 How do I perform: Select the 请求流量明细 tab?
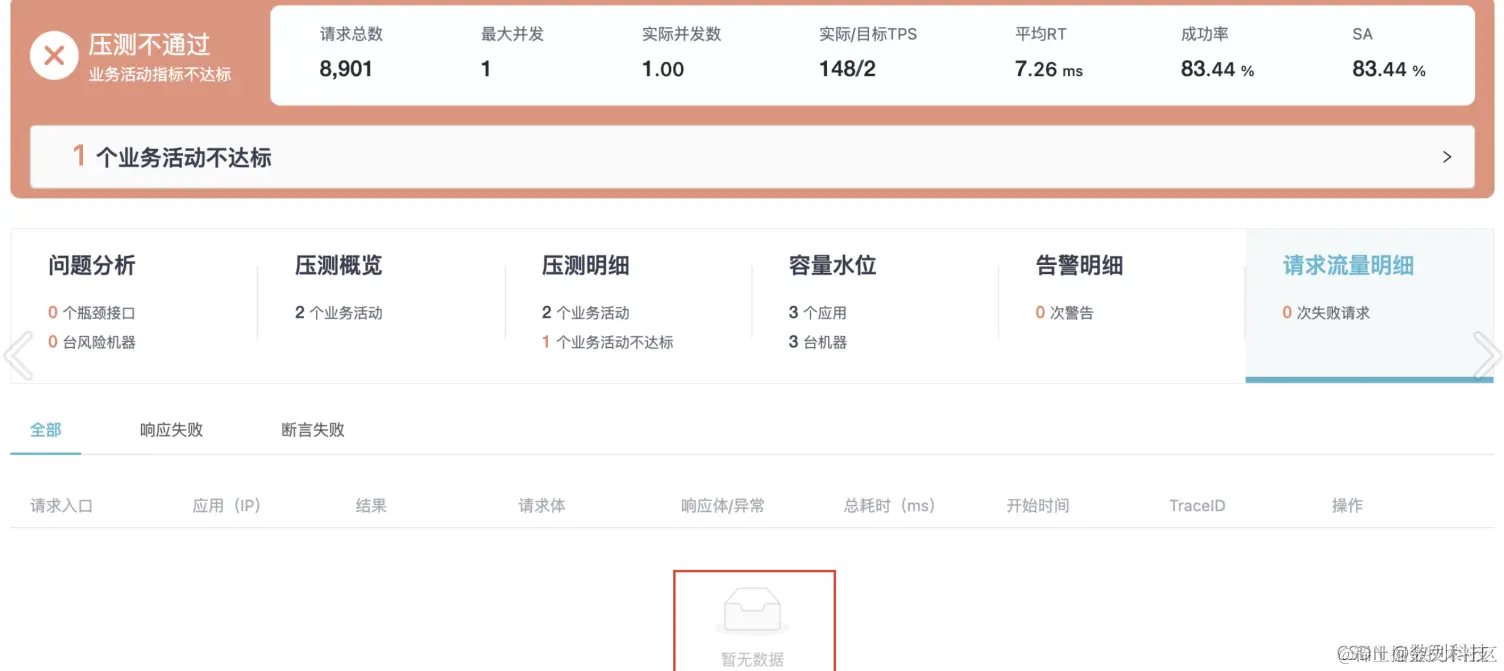[1347, 265]
